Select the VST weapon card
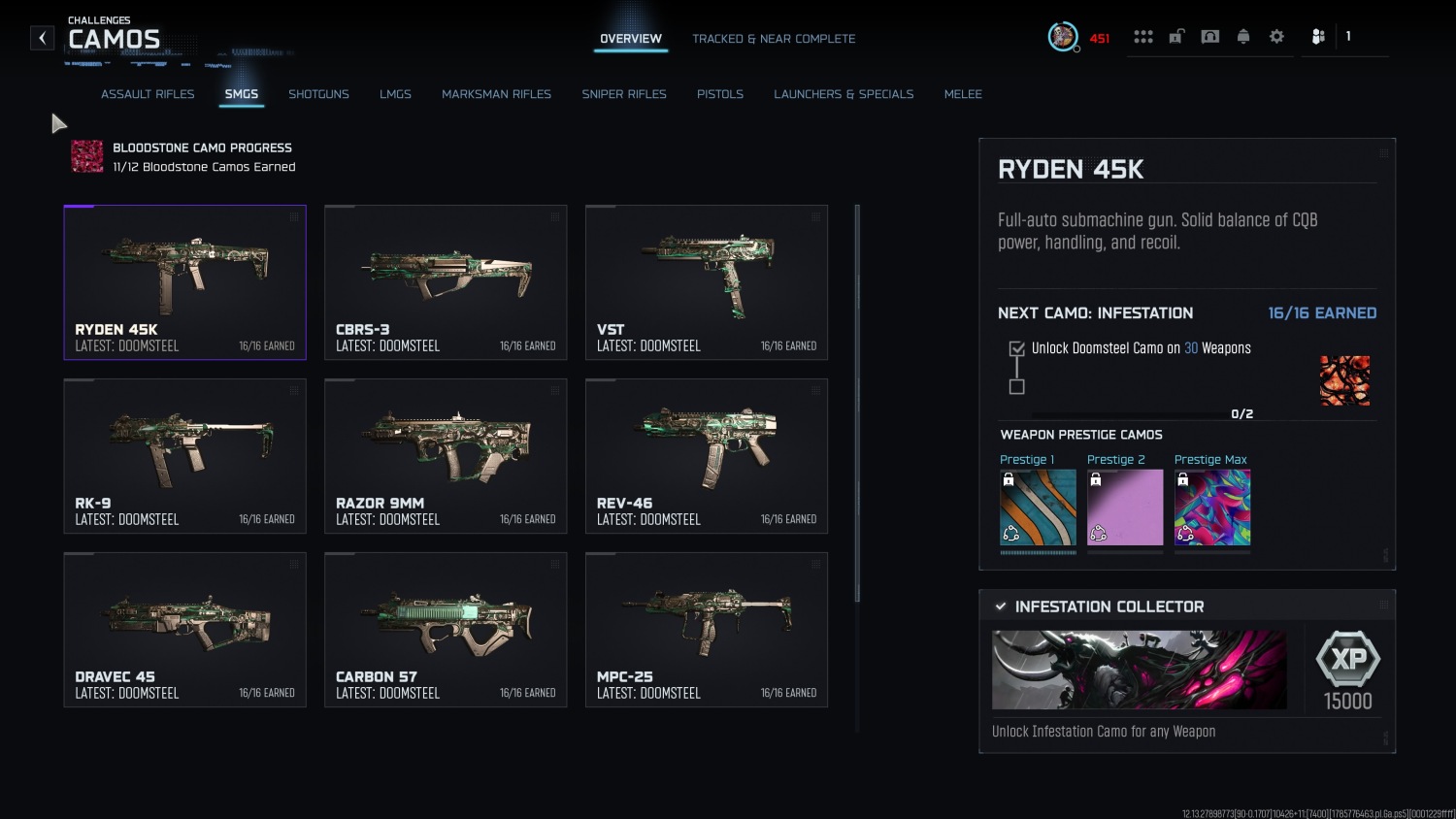 tap(707, 282)
